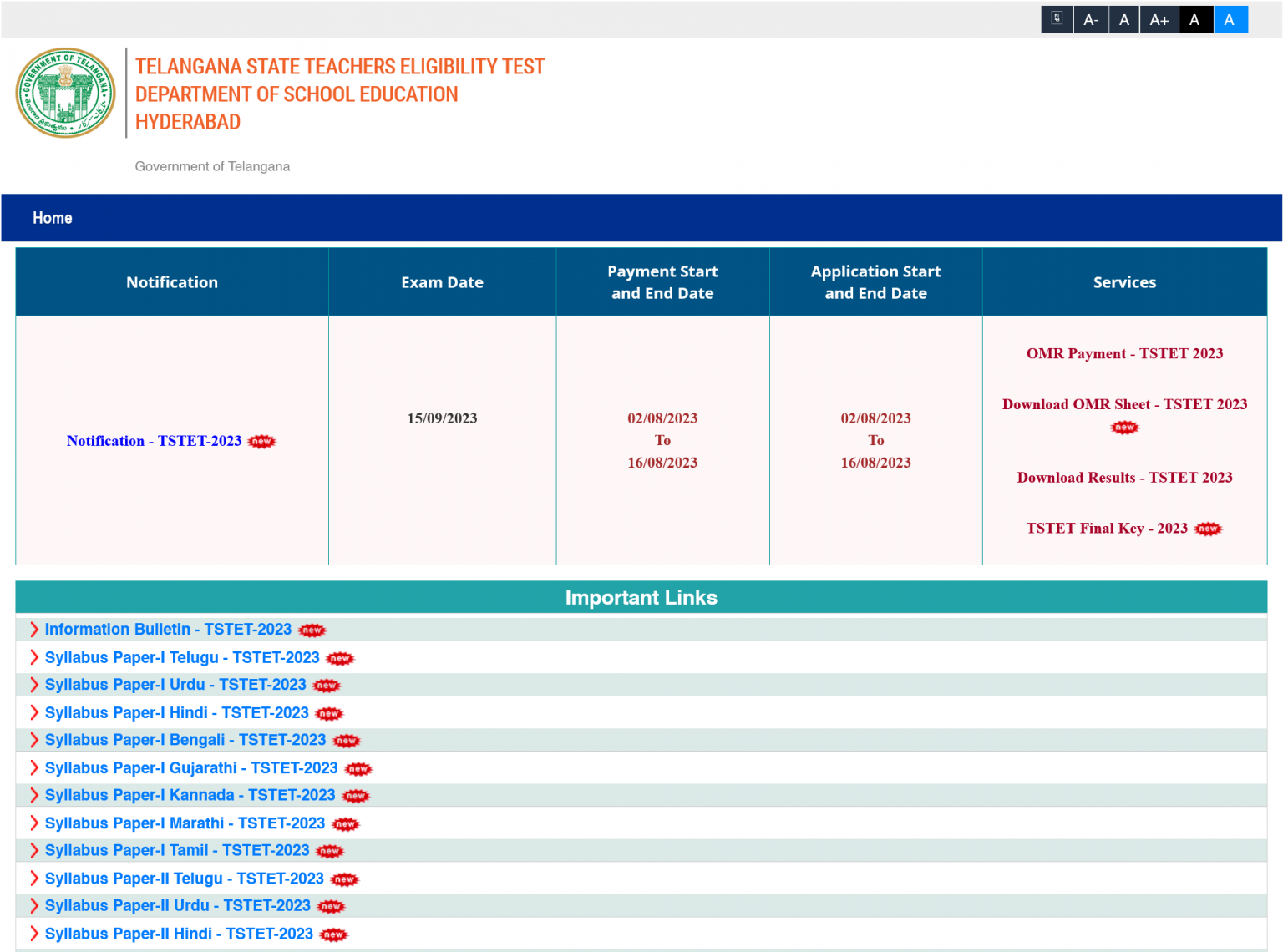Image resolution: width=1283 pixels, height=952 pixels.
Task: Click the new badge beside Syllabus Paper-I Bengali
Action: (347, 741)
